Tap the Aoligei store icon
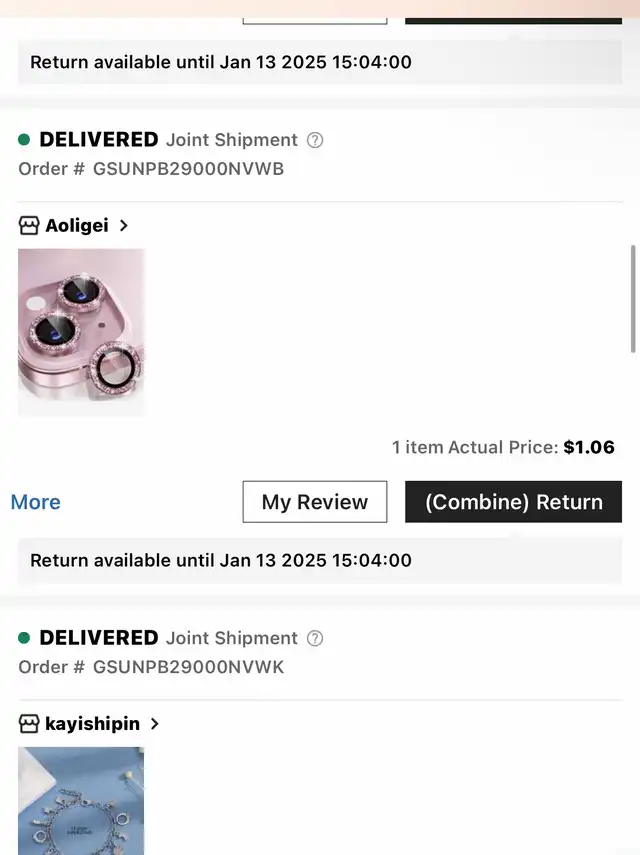Image resolution: width=640 pixels, height=855 pixels. [x=29, y=225]
